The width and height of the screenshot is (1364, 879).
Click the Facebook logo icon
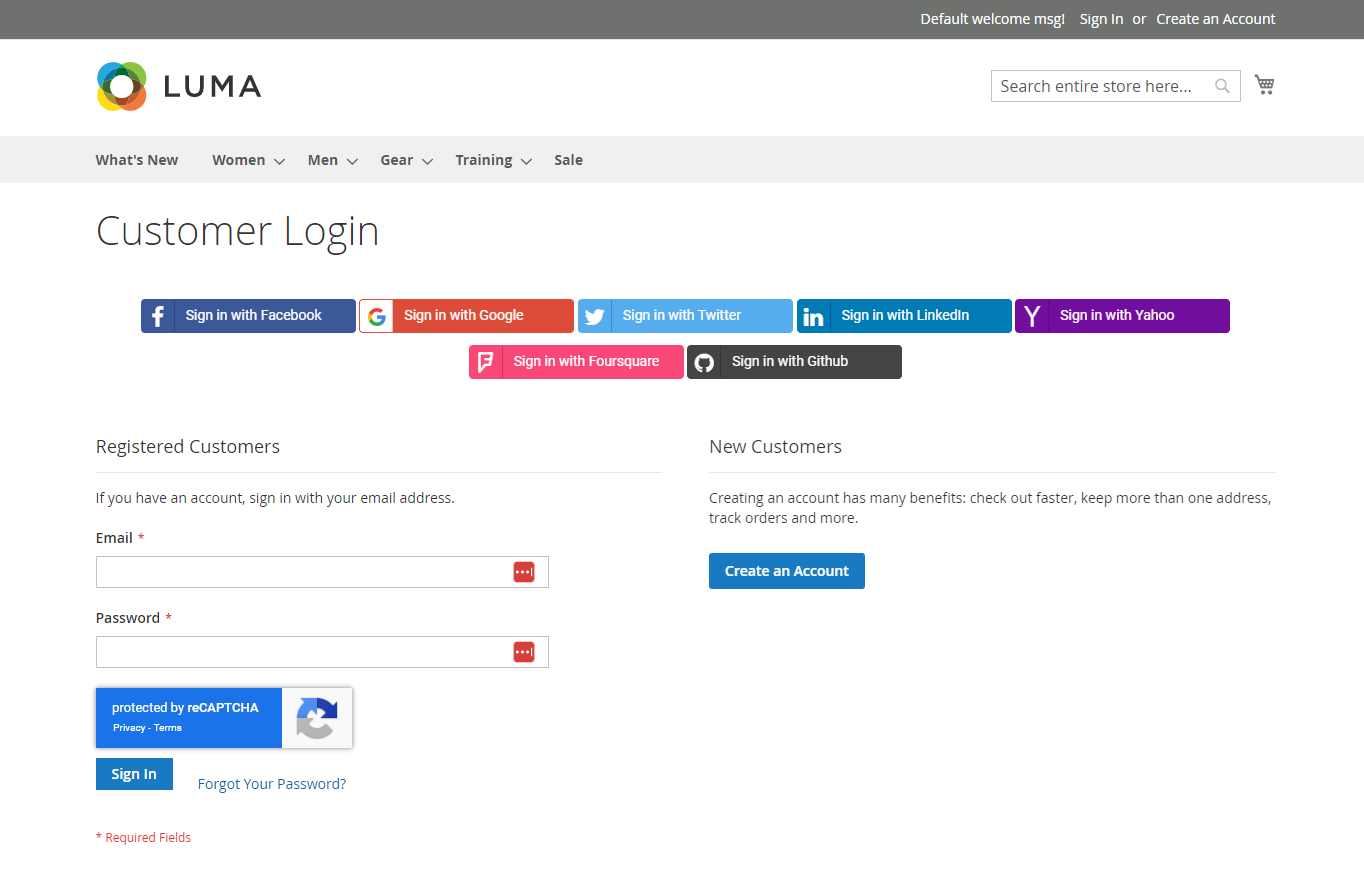tap(158, 316)
